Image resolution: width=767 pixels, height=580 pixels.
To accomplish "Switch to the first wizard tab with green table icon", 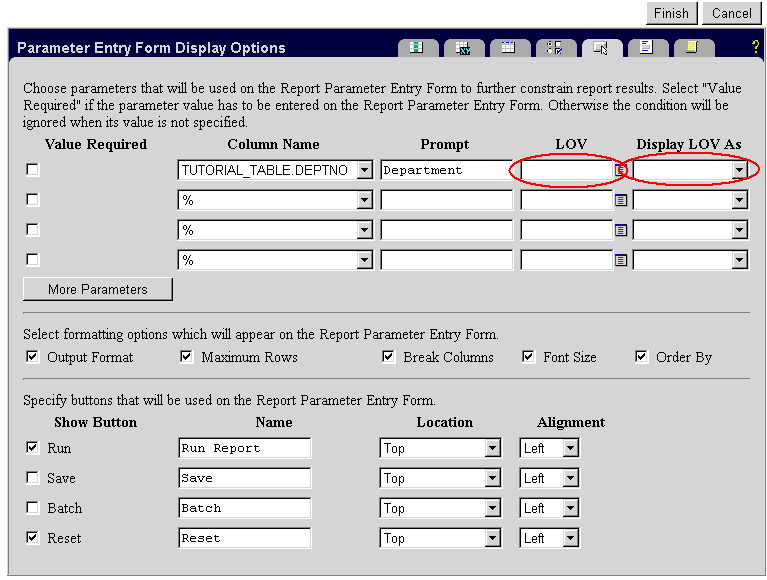I will pyautogui.click(x=416, y=48).
